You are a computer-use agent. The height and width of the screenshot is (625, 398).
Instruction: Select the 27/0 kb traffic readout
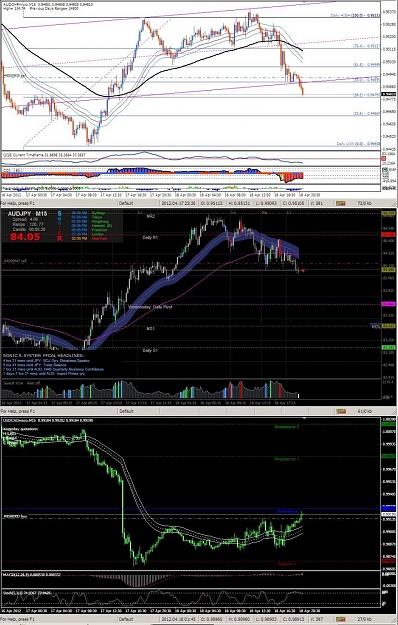(364, 619)
